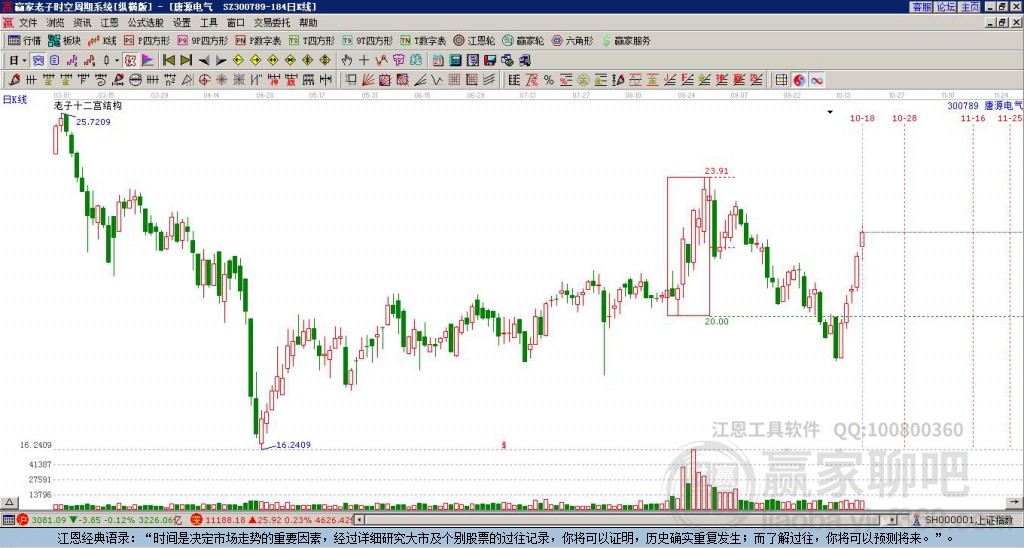Jump to last bar icon
The image size is (1024, 548).
click(185, 61)
